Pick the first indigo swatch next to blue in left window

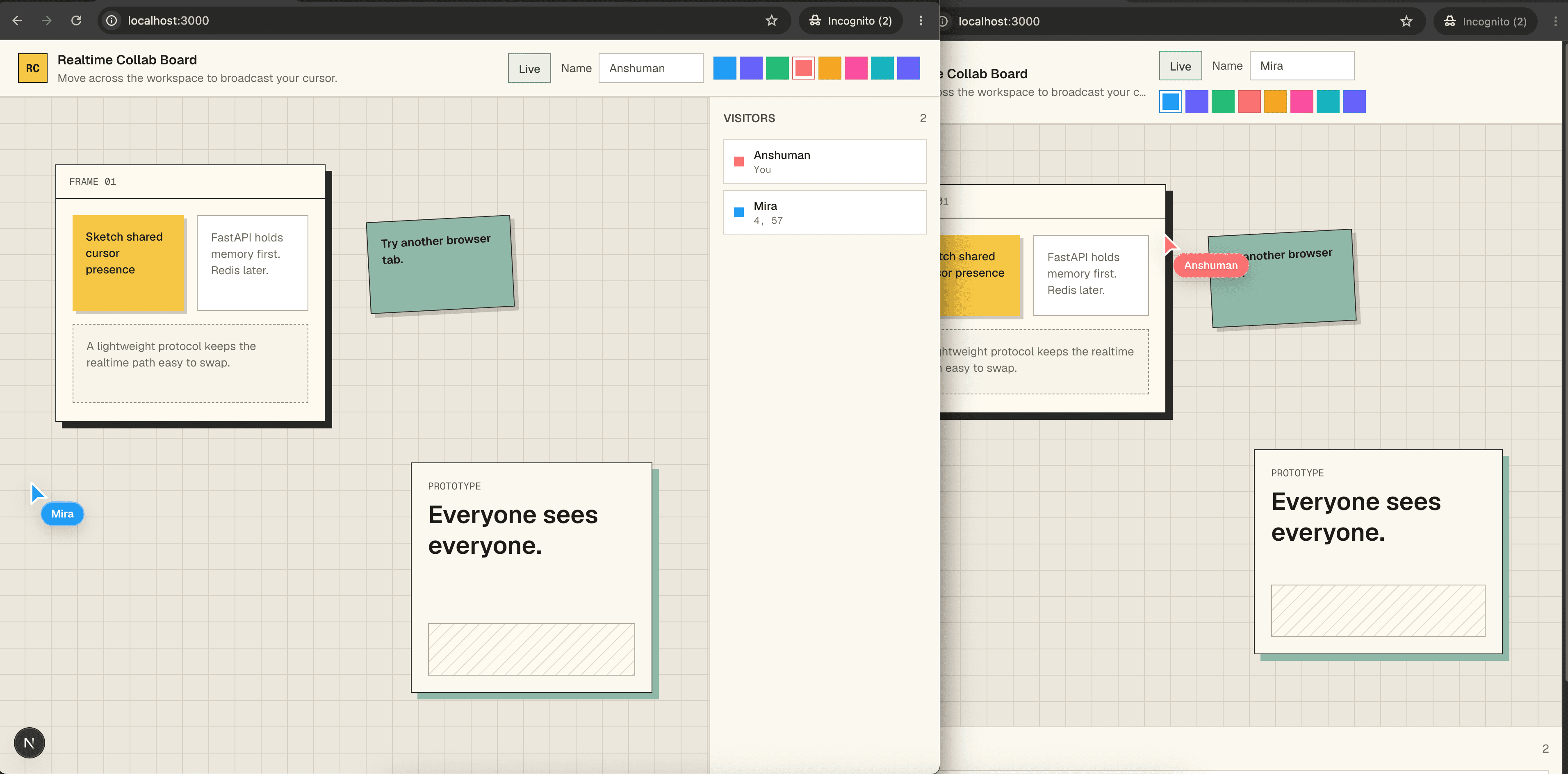(750, 68)
